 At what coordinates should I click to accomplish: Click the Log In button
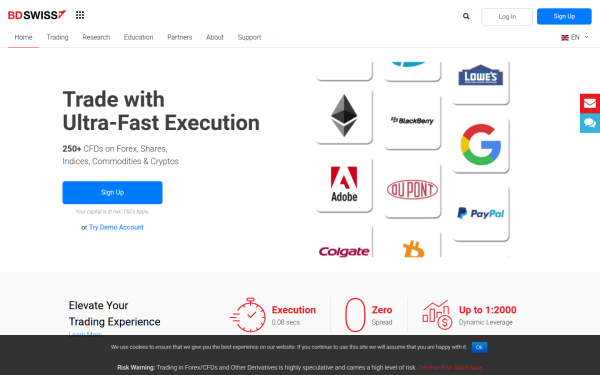(507, 16)
